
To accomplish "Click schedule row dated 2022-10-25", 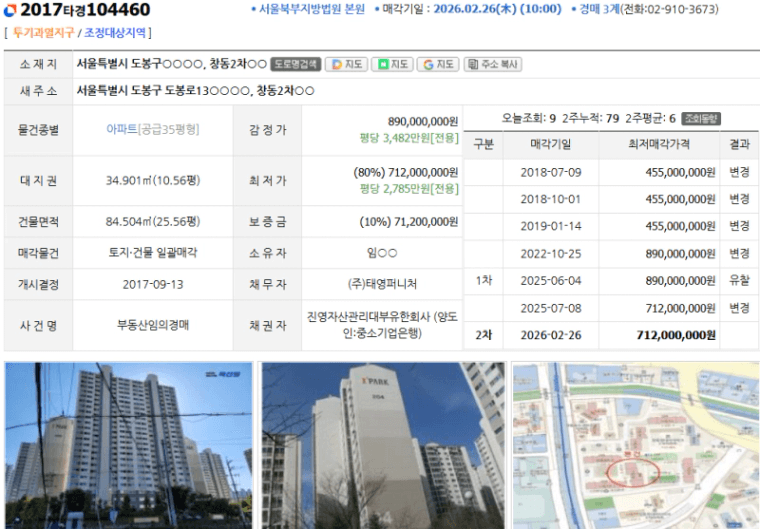I will tap(611, 254).
